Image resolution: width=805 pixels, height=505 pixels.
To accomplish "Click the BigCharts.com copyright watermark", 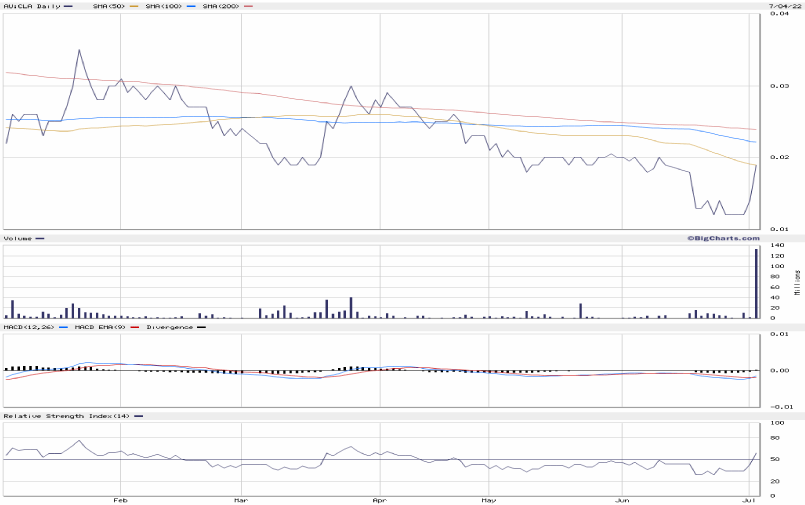I will 722,238.
